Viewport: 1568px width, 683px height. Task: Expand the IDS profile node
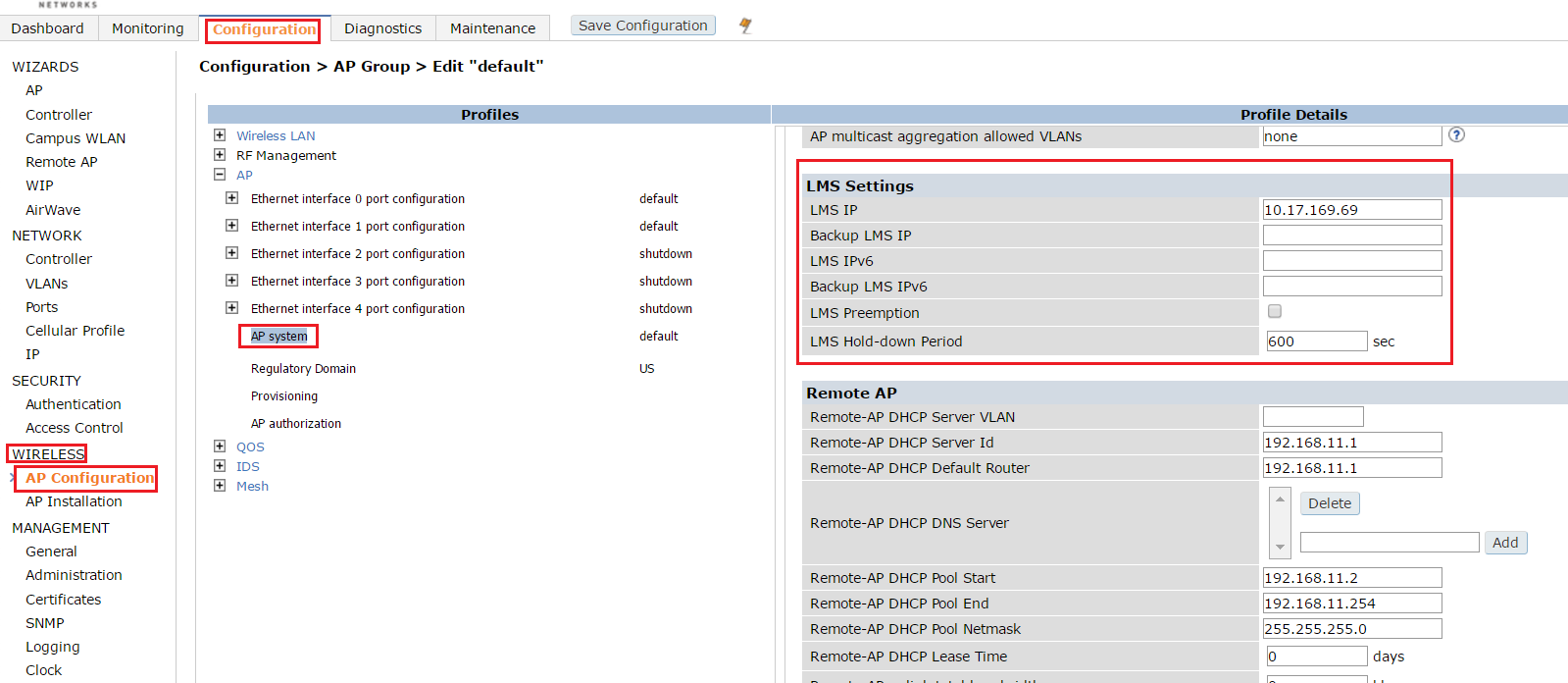[x=220, y=466]
